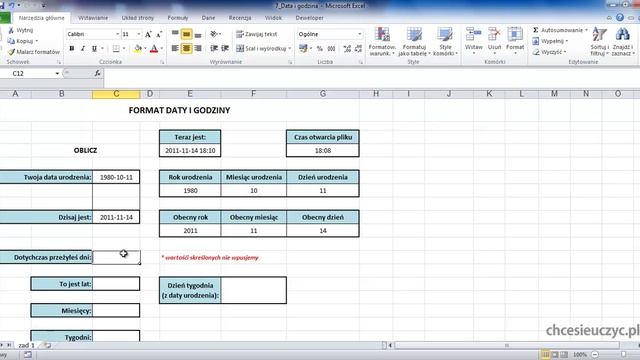Open Style komórki gallery
This screenshot has height=360, width=640.
[445, 41]
